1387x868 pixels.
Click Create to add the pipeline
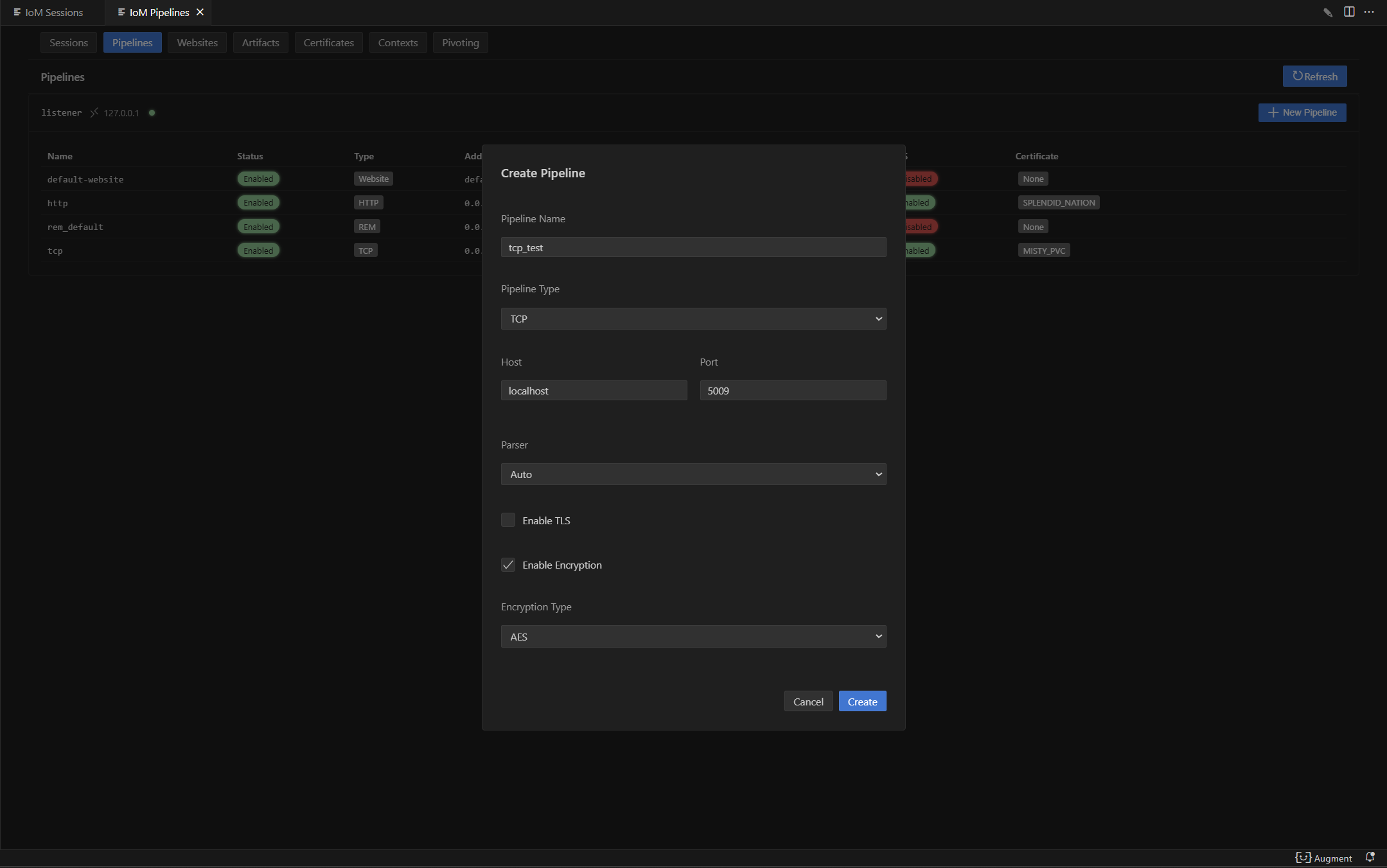click(x=862, y=701)
